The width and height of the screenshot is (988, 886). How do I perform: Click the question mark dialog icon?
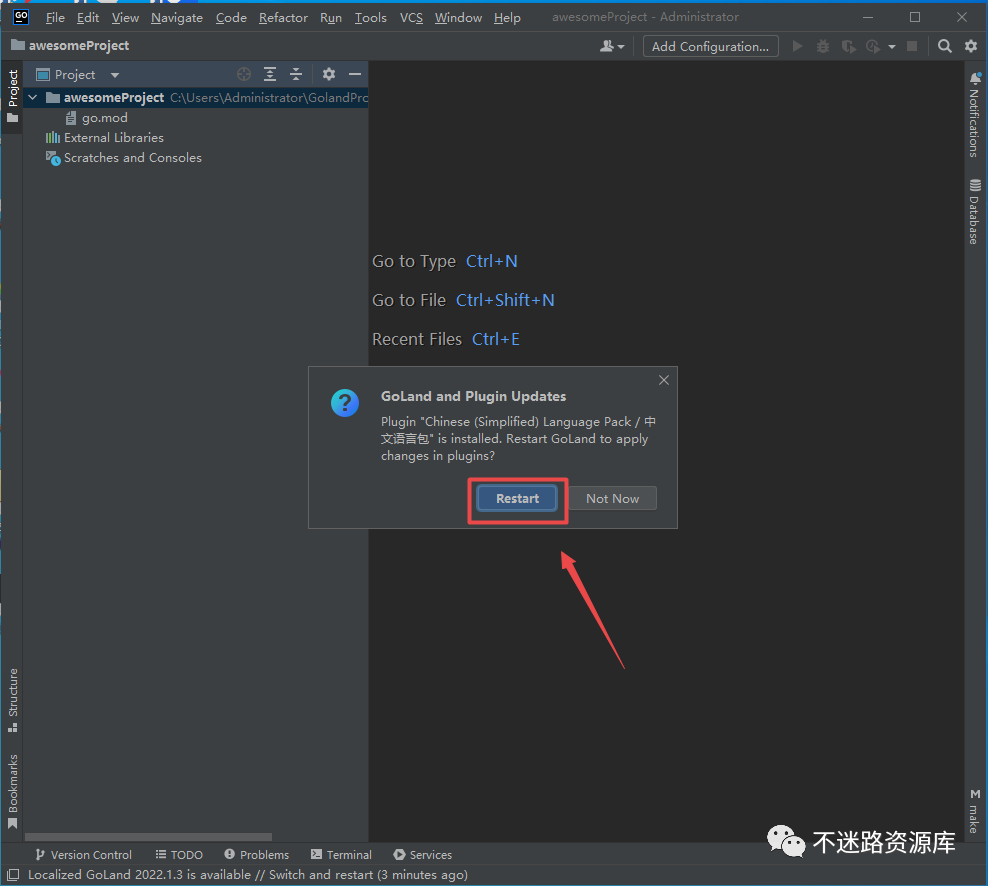click(345, 403)
